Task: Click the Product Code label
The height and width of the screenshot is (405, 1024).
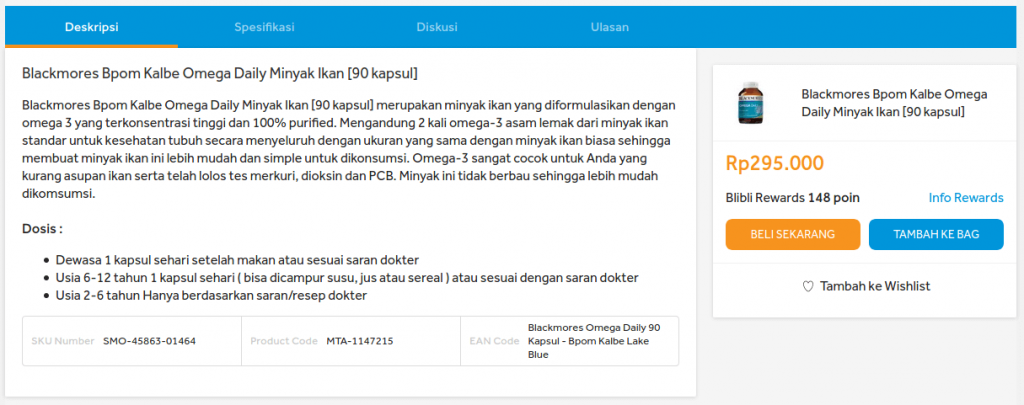Action: 284,341
